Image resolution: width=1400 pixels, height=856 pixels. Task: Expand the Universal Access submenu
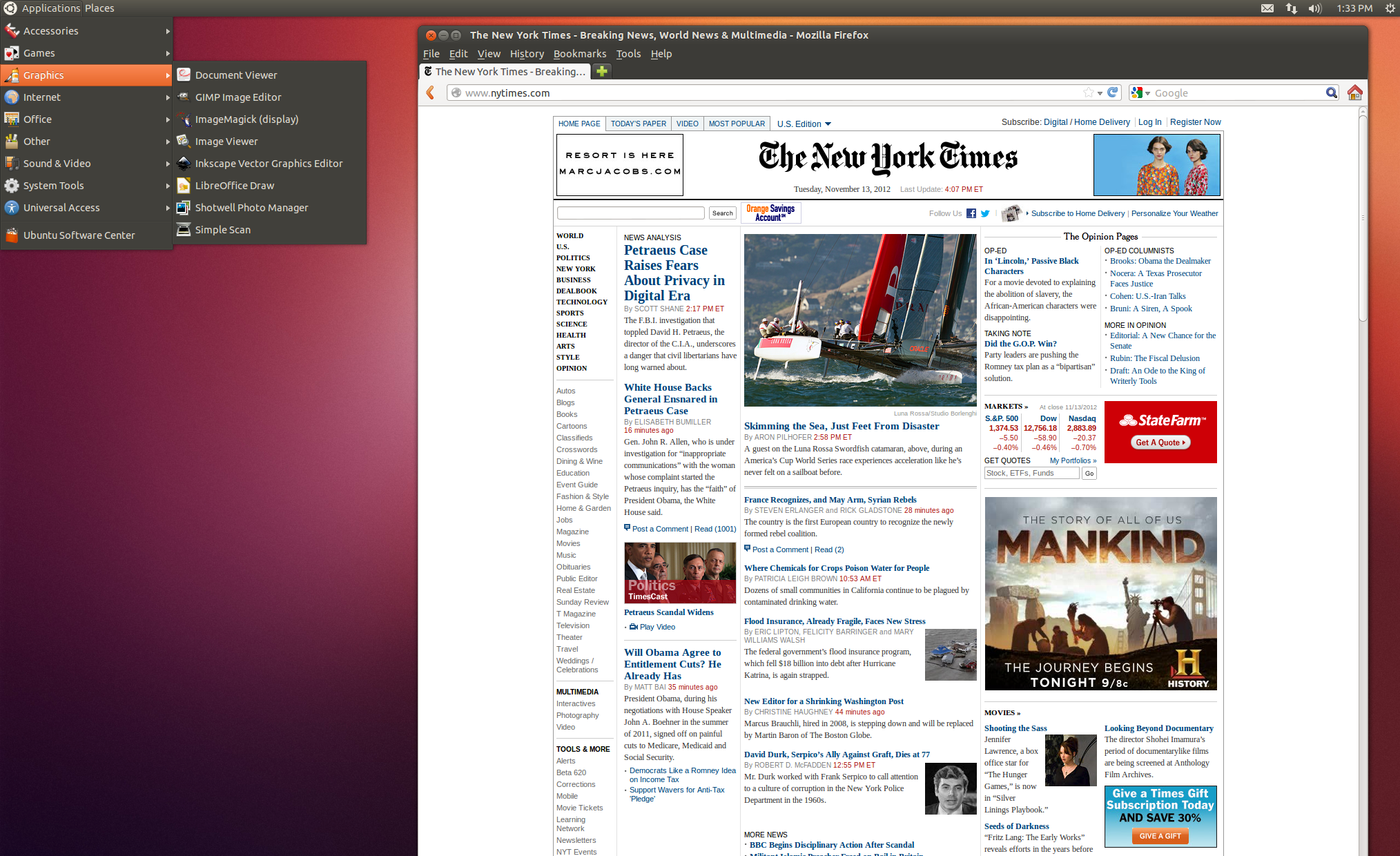(86, 208)
